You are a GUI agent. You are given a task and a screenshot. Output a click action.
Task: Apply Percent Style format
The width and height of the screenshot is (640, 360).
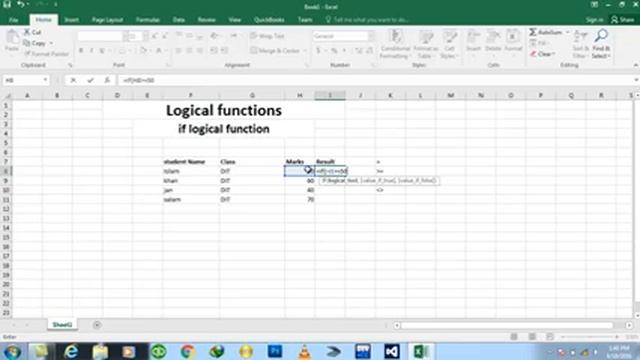coord(334,51)
